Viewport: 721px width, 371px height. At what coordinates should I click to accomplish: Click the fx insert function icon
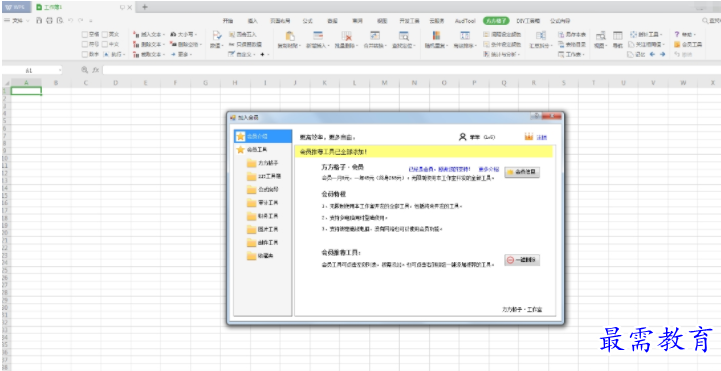96,70
